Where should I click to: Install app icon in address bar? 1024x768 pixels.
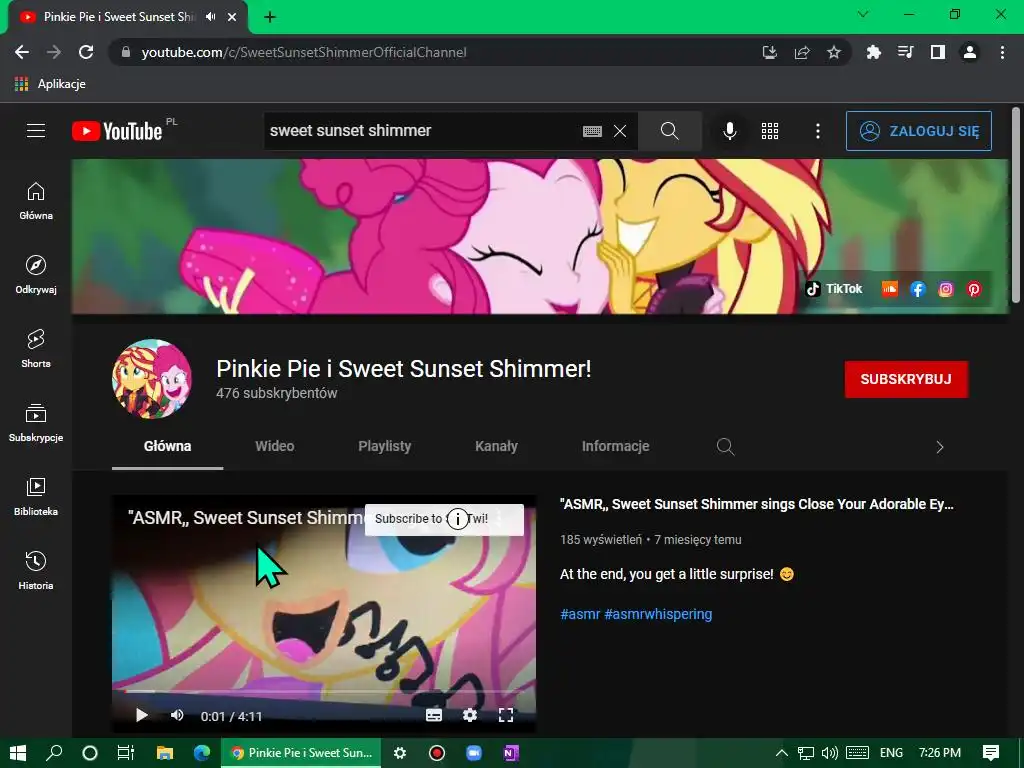(770, 52)
